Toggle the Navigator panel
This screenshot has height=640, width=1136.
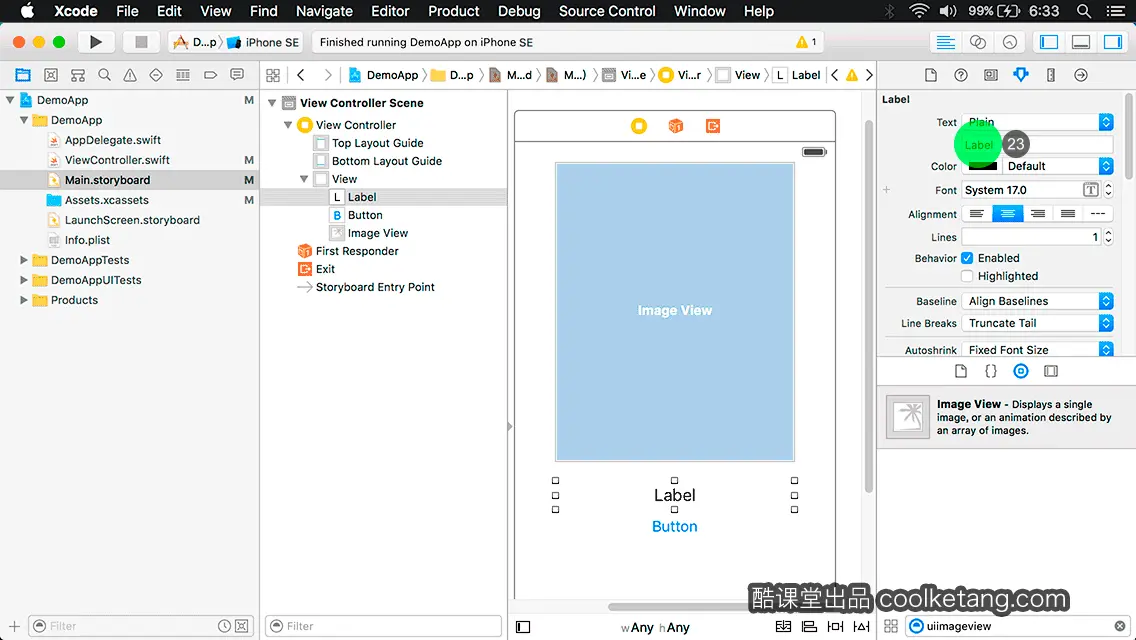pos(1048,42)
